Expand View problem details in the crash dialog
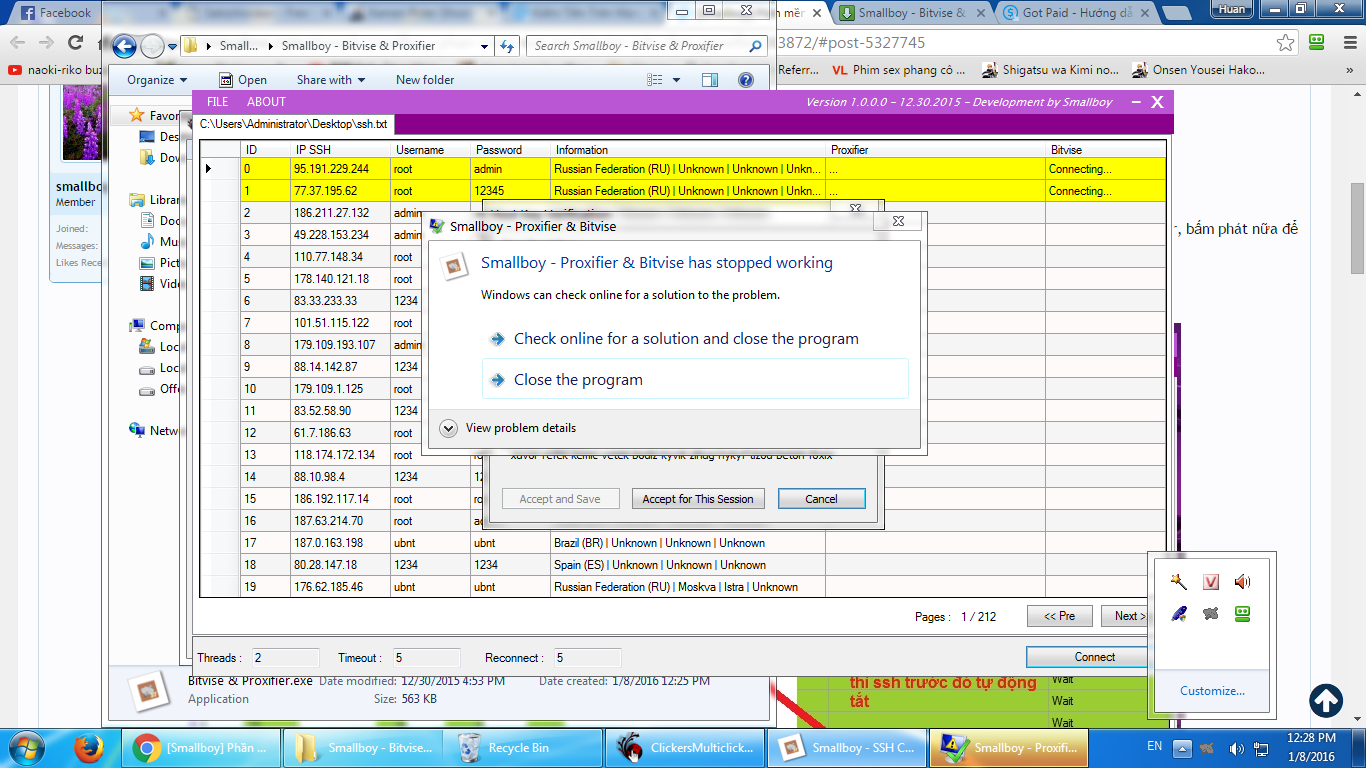Image resolution: width=1366 pixels, height=768 pixels. click(x=508, y=428)
